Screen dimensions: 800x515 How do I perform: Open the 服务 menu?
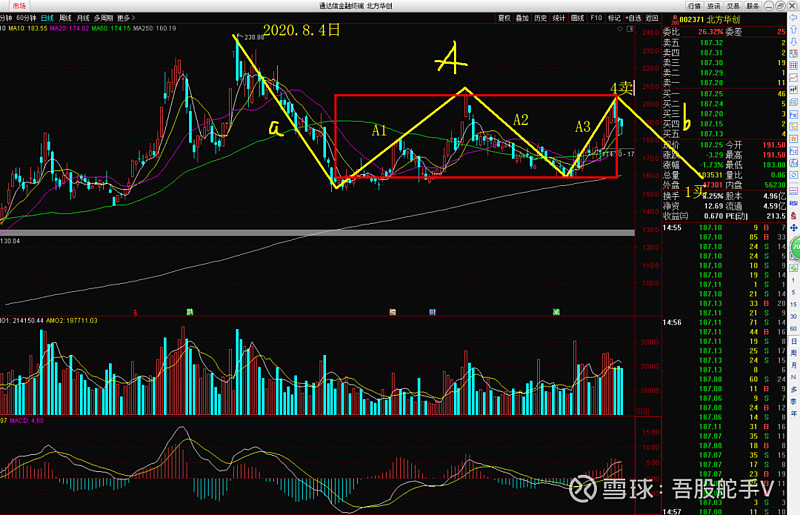(753, 6)
